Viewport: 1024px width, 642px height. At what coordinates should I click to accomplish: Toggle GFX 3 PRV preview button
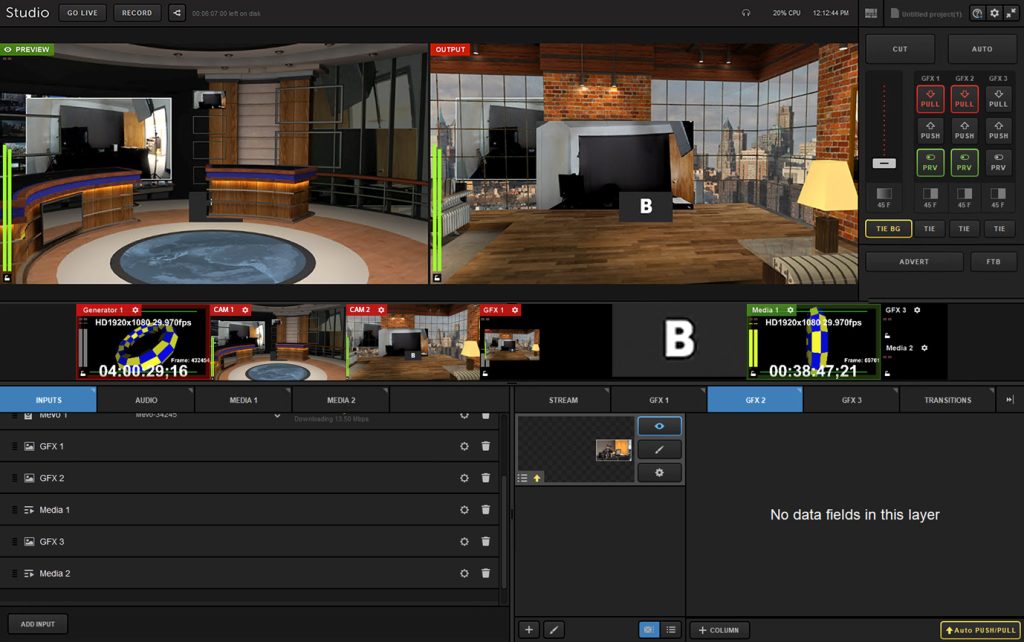coord(998,163)
